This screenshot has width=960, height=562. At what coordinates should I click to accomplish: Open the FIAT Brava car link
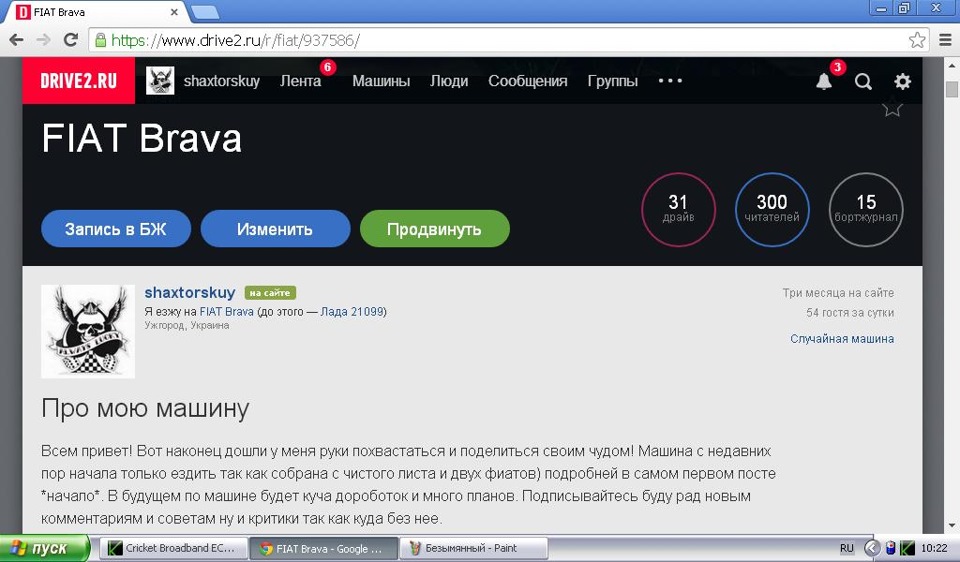[227, 312]
